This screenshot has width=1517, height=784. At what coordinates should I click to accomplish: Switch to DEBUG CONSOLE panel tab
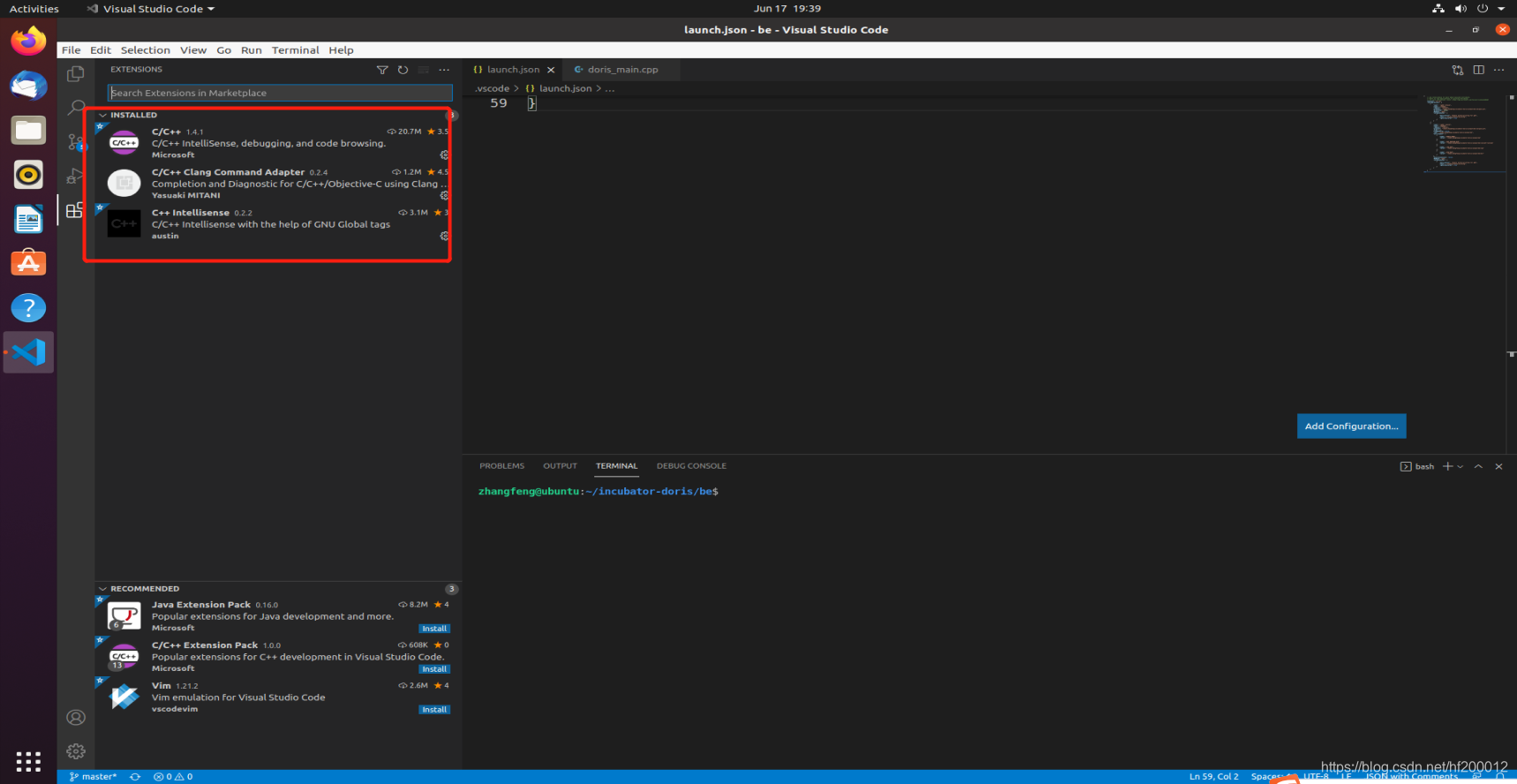(x=691, y=466)
